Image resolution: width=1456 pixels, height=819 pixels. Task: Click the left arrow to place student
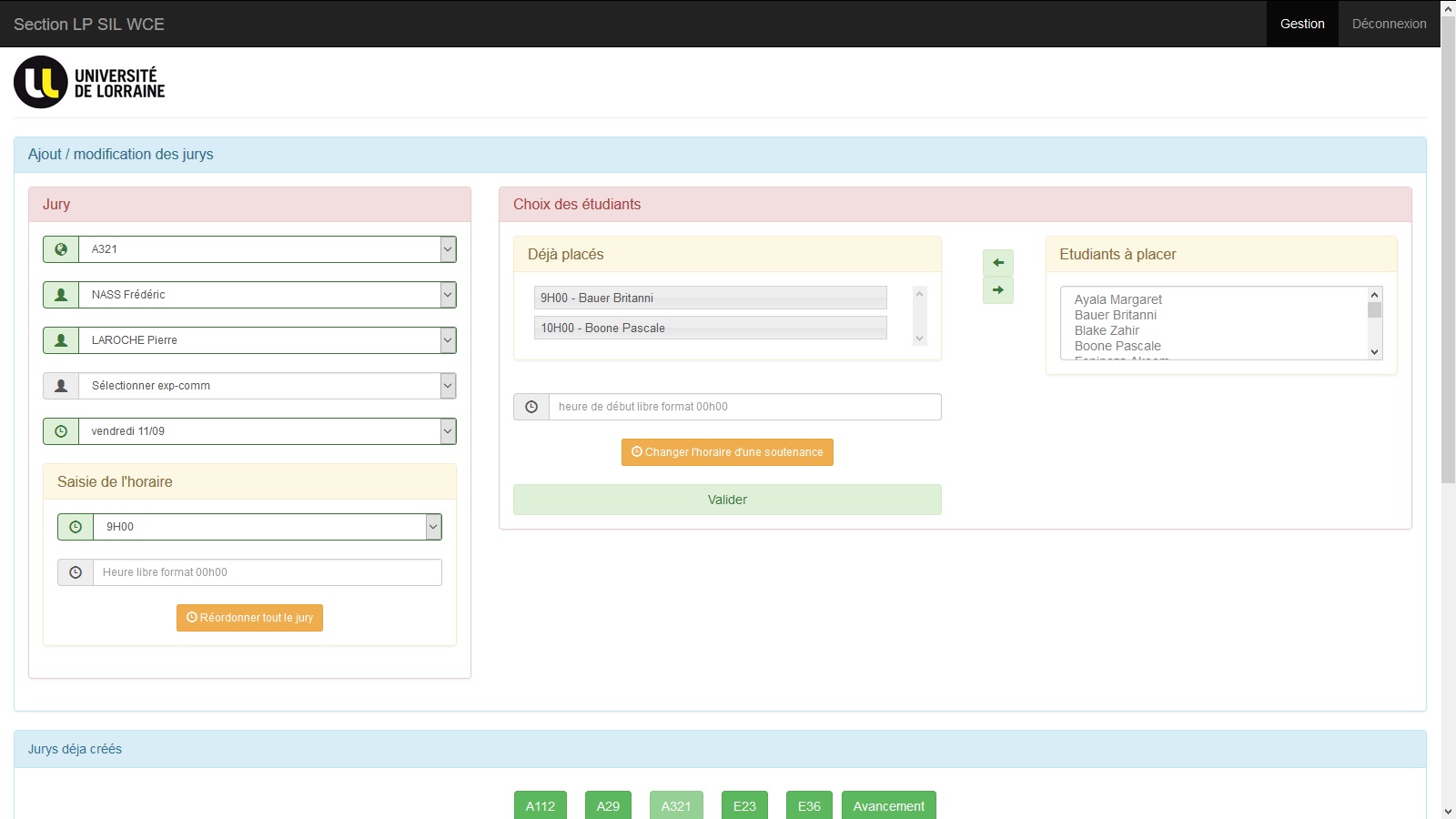(997, 263)
